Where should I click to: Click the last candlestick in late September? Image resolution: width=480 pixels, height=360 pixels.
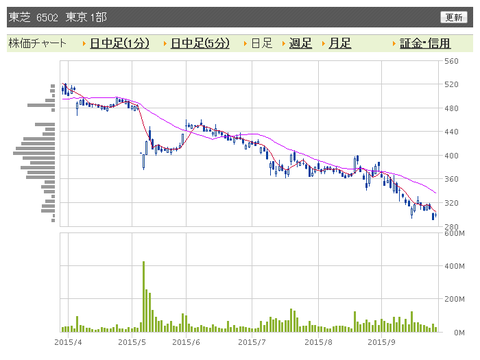coord(436,215)
